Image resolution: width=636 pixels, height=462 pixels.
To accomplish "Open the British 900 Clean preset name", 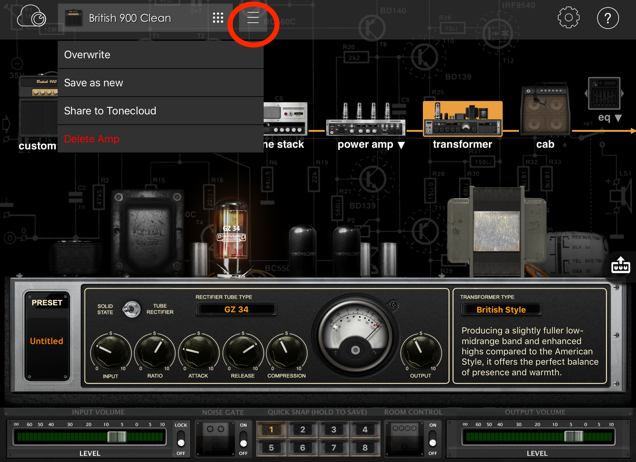I will coord(130,18).
